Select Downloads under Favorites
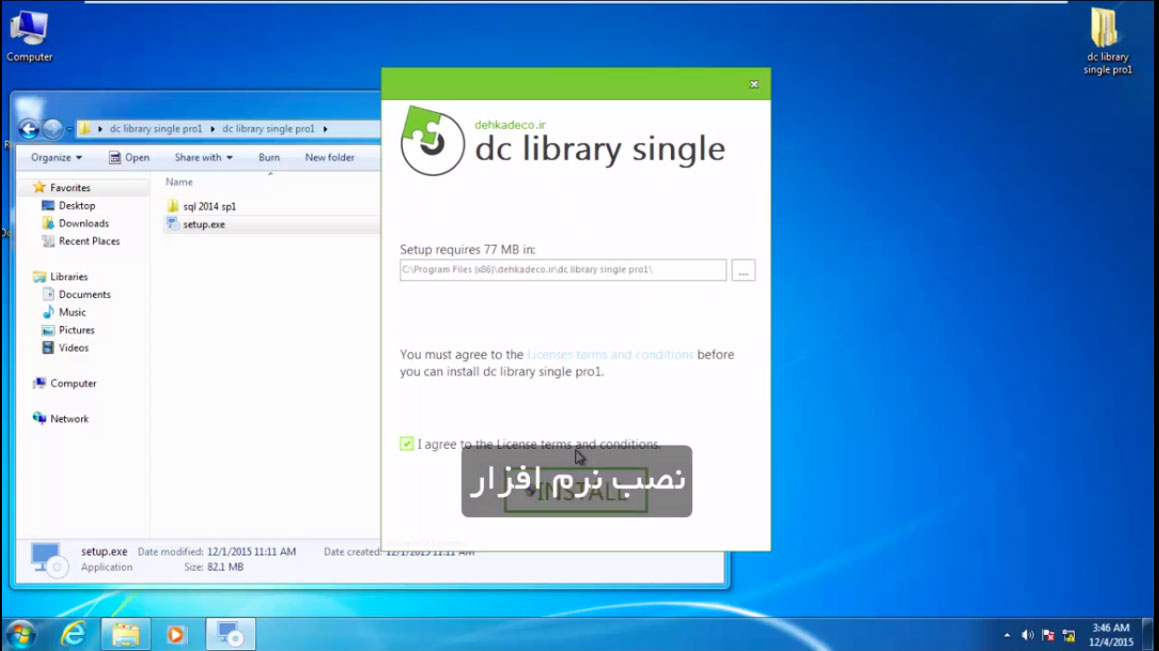The image size is (1159, 651). [x=84, y=223]
